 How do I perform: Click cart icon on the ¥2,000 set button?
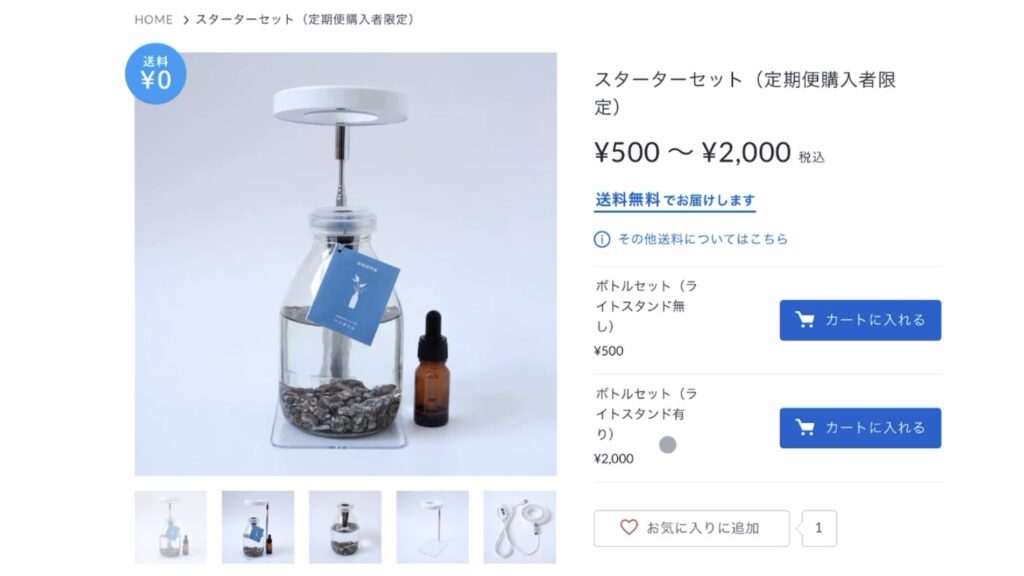pos(805,427)
